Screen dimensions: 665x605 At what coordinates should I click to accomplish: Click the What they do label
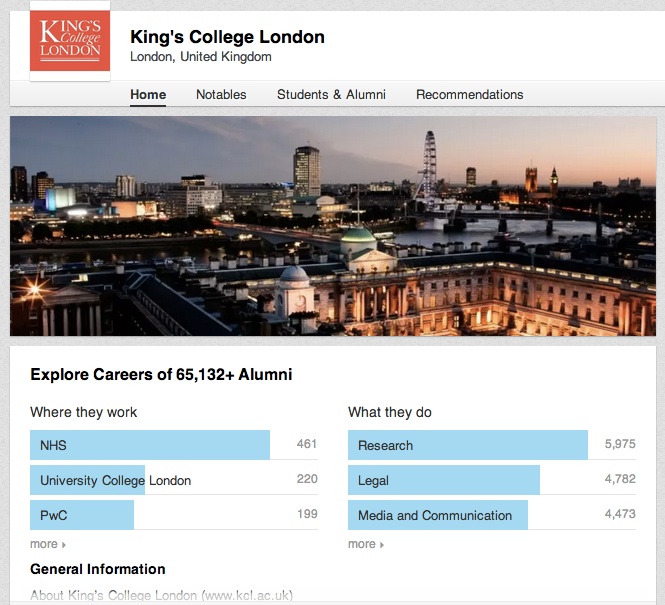[390, 412]
